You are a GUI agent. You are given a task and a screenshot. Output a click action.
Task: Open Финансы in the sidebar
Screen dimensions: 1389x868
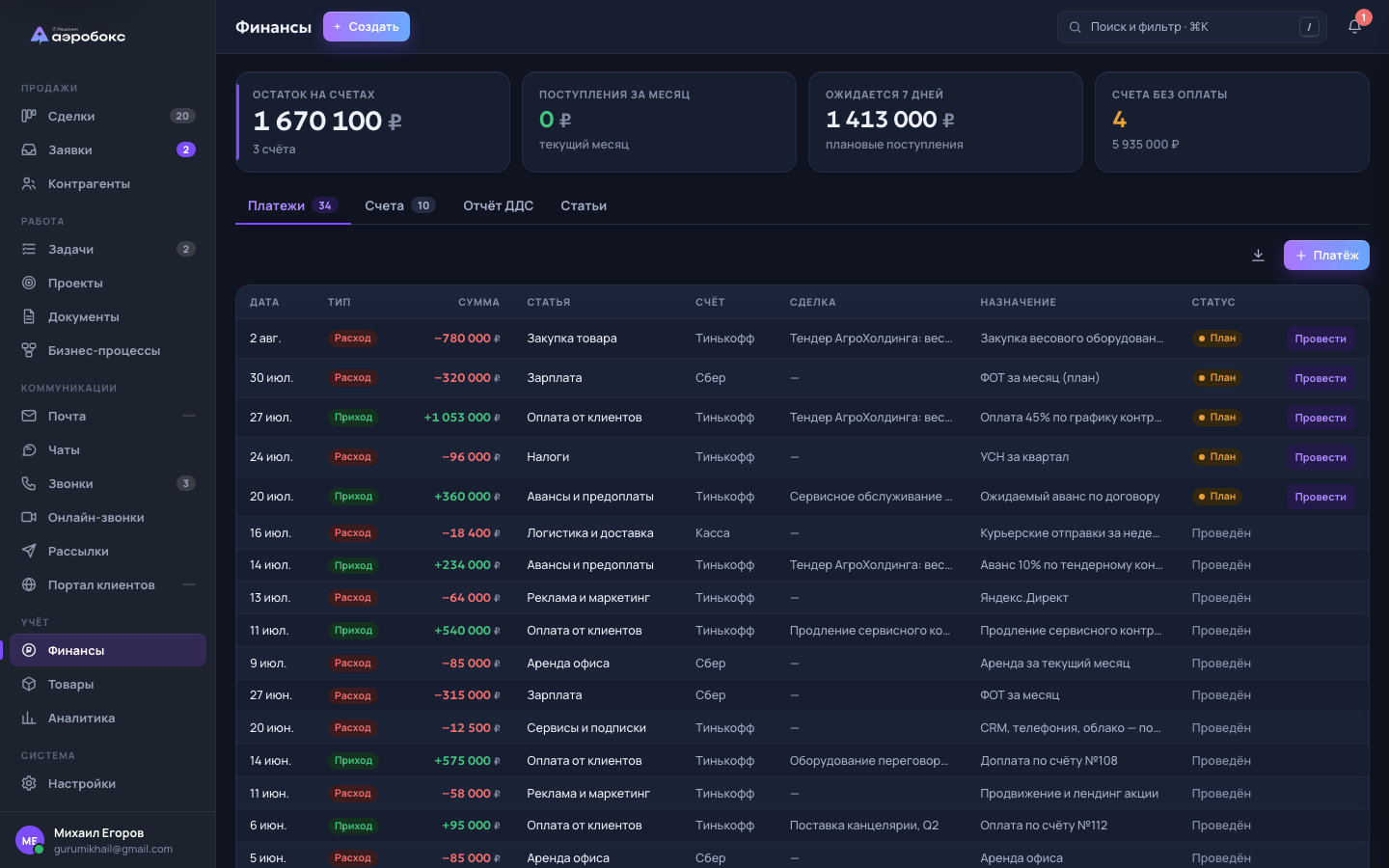click(108, 650)
